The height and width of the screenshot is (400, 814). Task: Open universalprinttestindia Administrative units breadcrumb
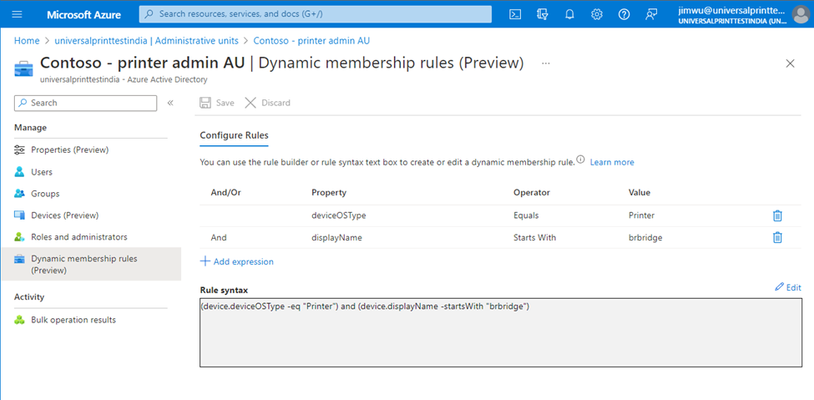(146, 40)
